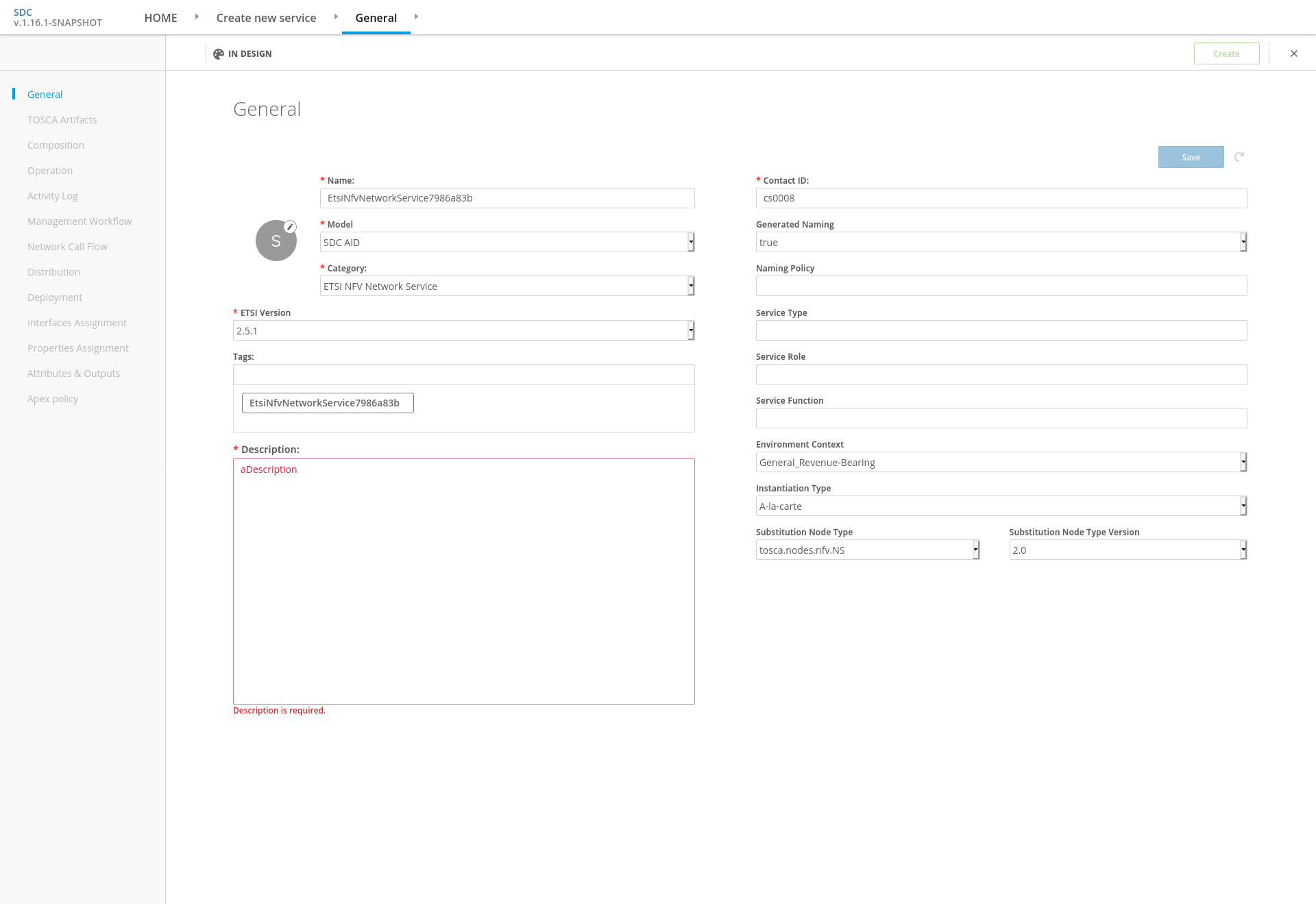Click the pencil icon on service avatar
The image size is (1316, 904).
coord(290,227)
